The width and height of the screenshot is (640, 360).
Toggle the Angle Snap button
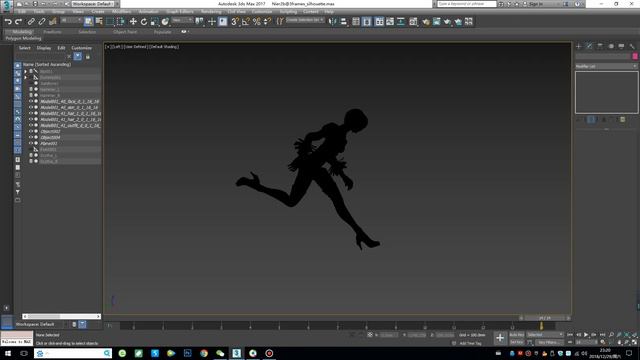[245, 22]
